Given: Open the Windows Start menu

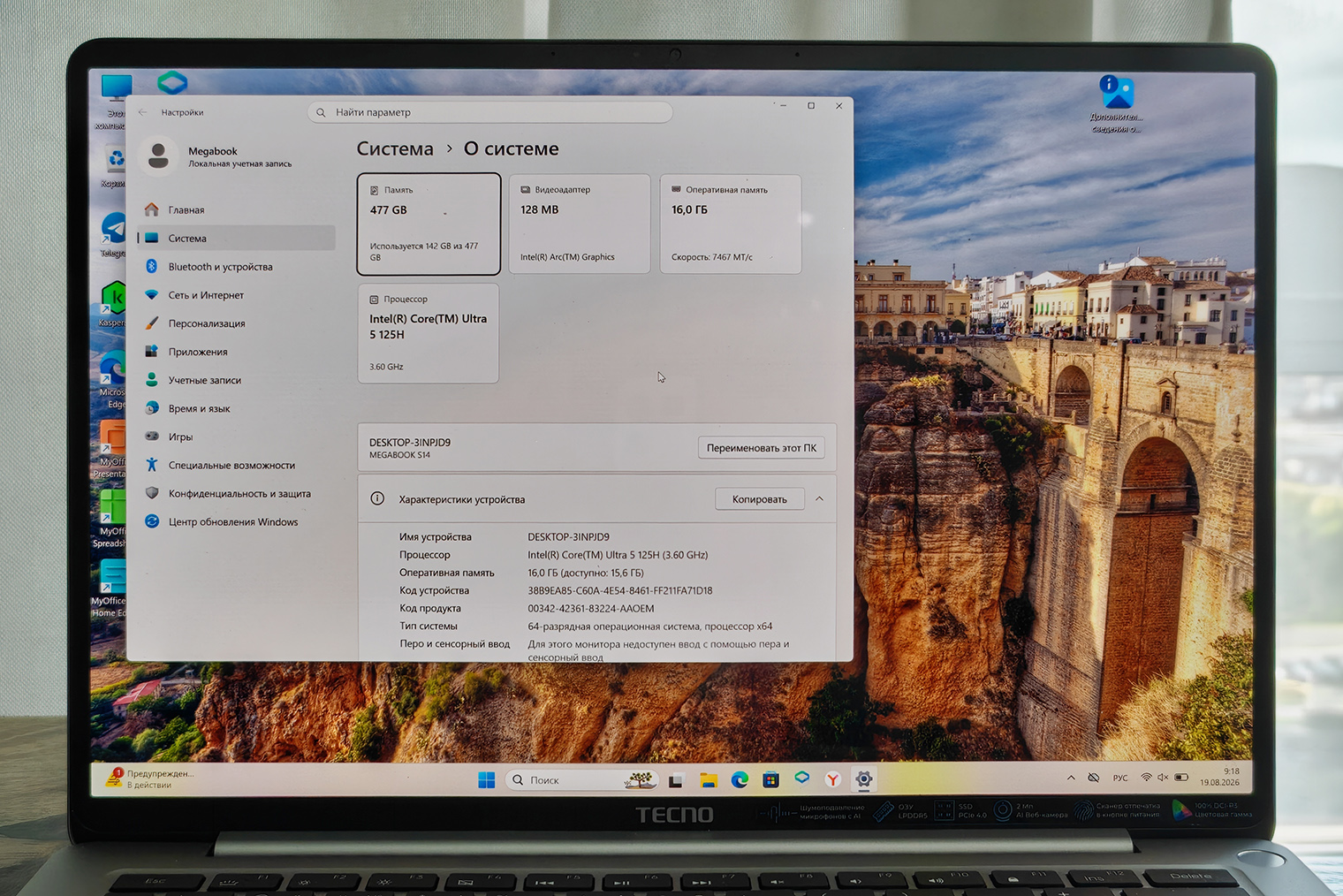Looking at the screenshot, I should [x=487, y=780].
